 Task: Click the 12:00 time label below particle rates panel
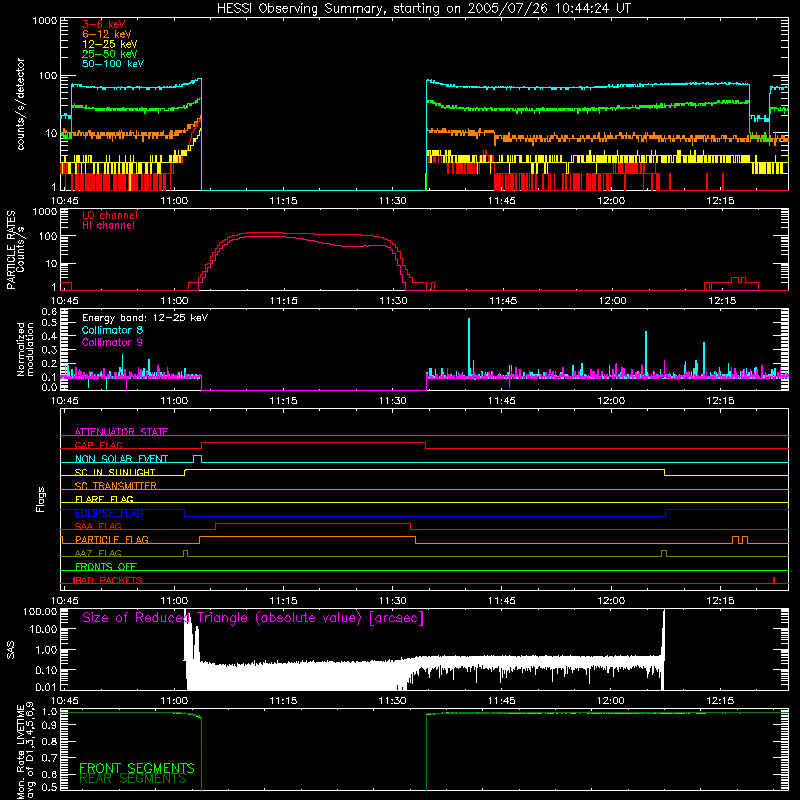pyautogui.click(x=613, y=301)
